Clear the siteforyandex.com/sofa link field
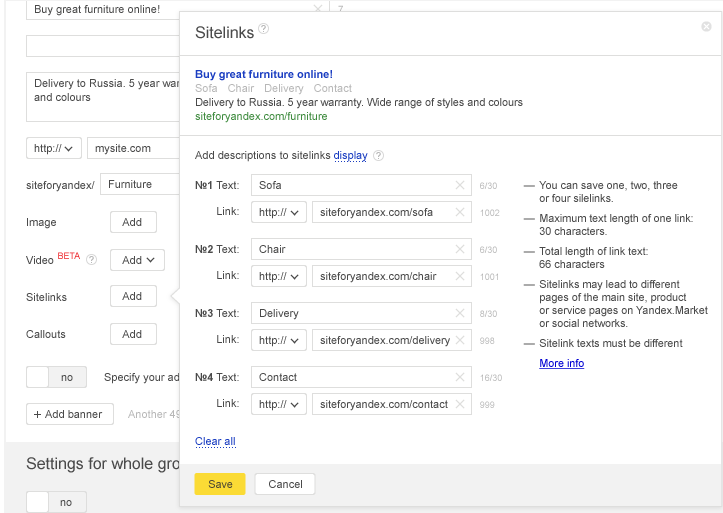The height and width of the screenshot is (513, 723). pos(460,212)
